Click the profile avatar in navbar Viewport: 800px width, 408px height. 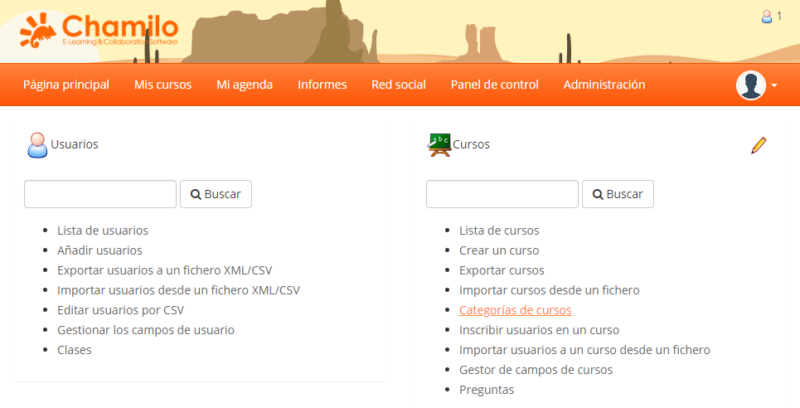[750, 86]
